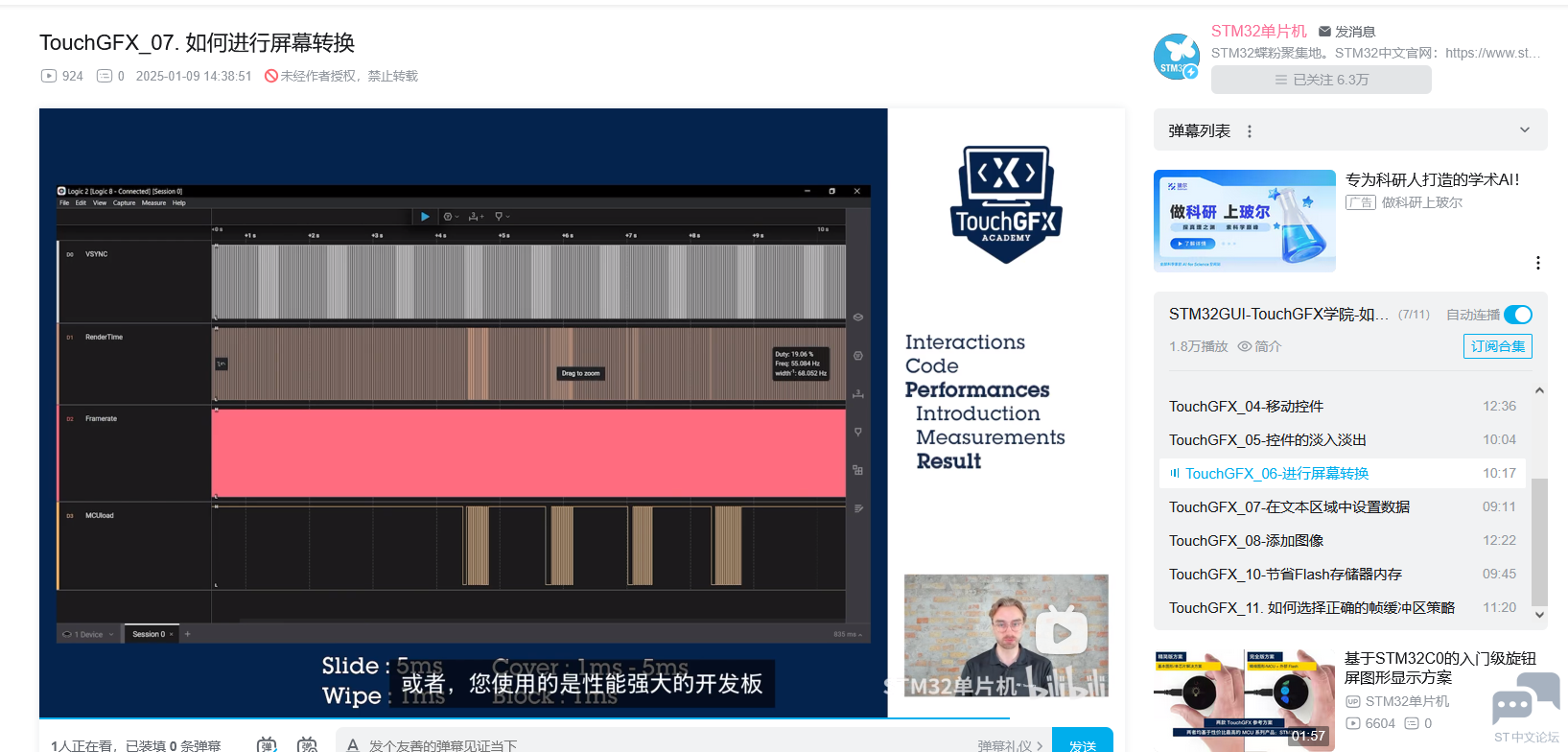Image resolution: width=1568 pixels, height=752 pixels.
Task: Toggle the 已关注 follow button
Action: pyautogui.click(x=1321, y=80)
